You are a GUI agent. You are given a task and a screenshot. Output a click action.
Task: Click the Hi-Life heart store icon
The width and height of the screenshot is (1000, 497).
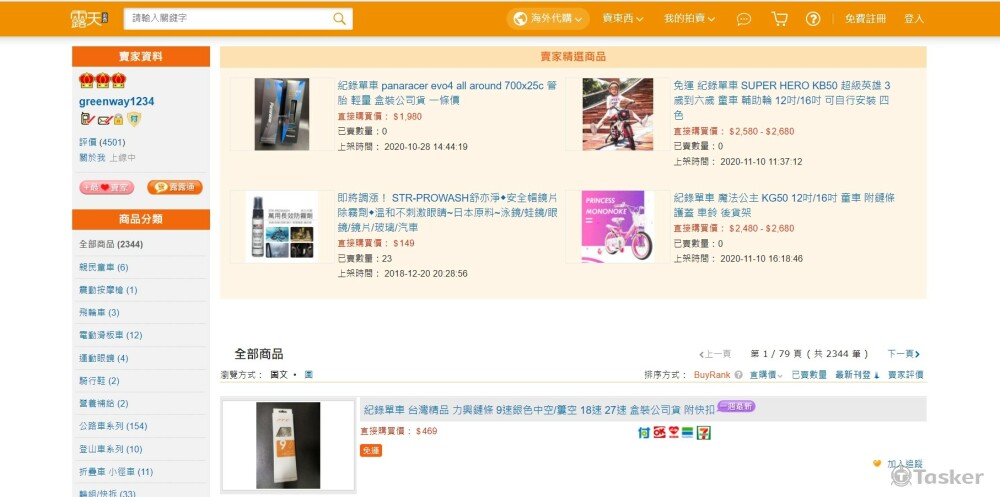tap(673, 433)
